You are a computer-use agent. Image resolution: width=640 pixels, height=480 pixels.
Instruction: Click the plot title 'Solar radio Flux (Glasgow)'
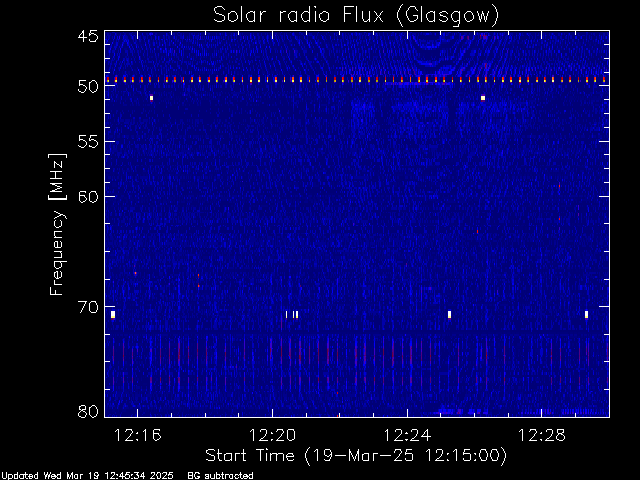pyautogui.click(x=356, y=16)
